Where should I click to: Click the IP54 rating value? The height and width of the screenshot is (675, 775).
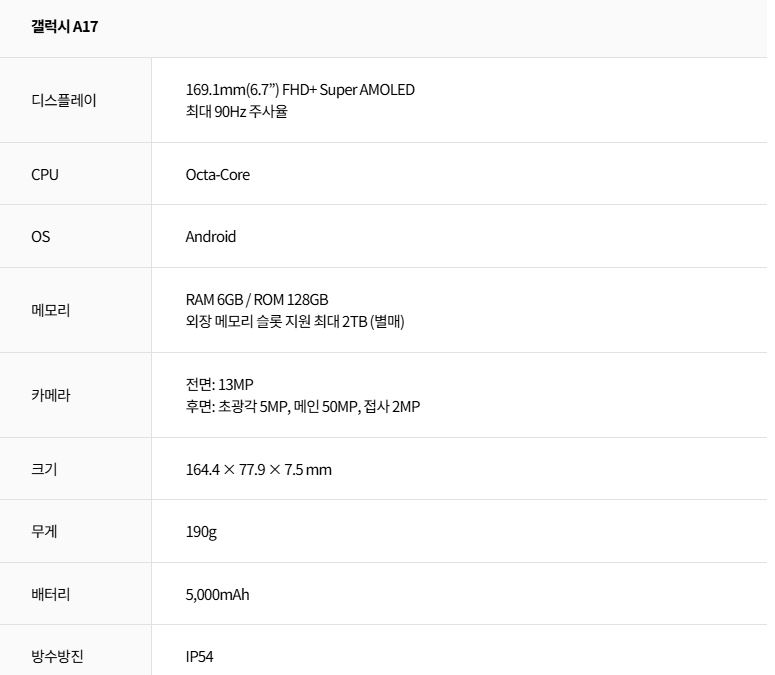[x=200, y=657]
